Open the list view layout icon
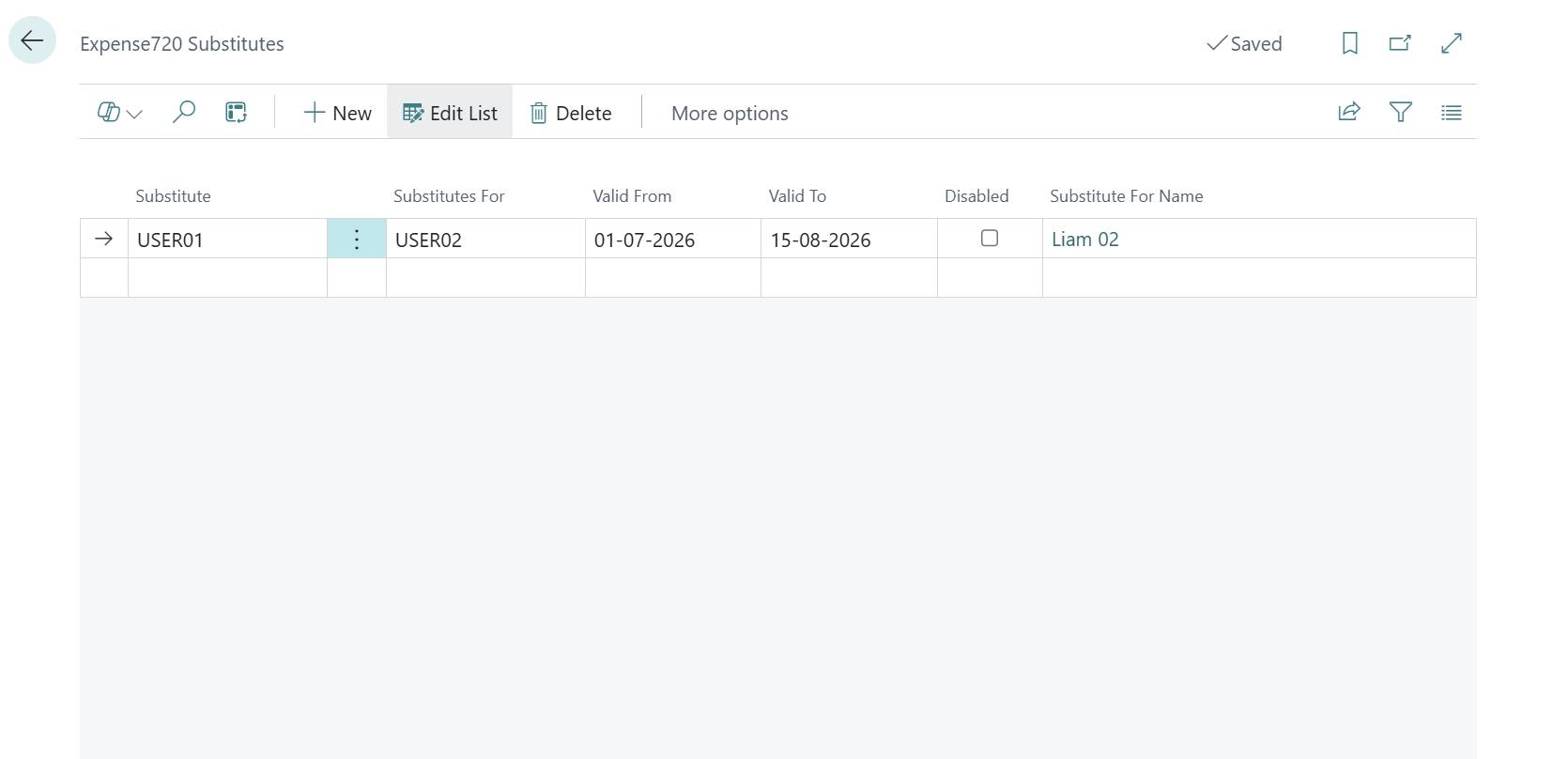The height and width of the screenshot is (759, 1568). click(x=1452, y=113)
